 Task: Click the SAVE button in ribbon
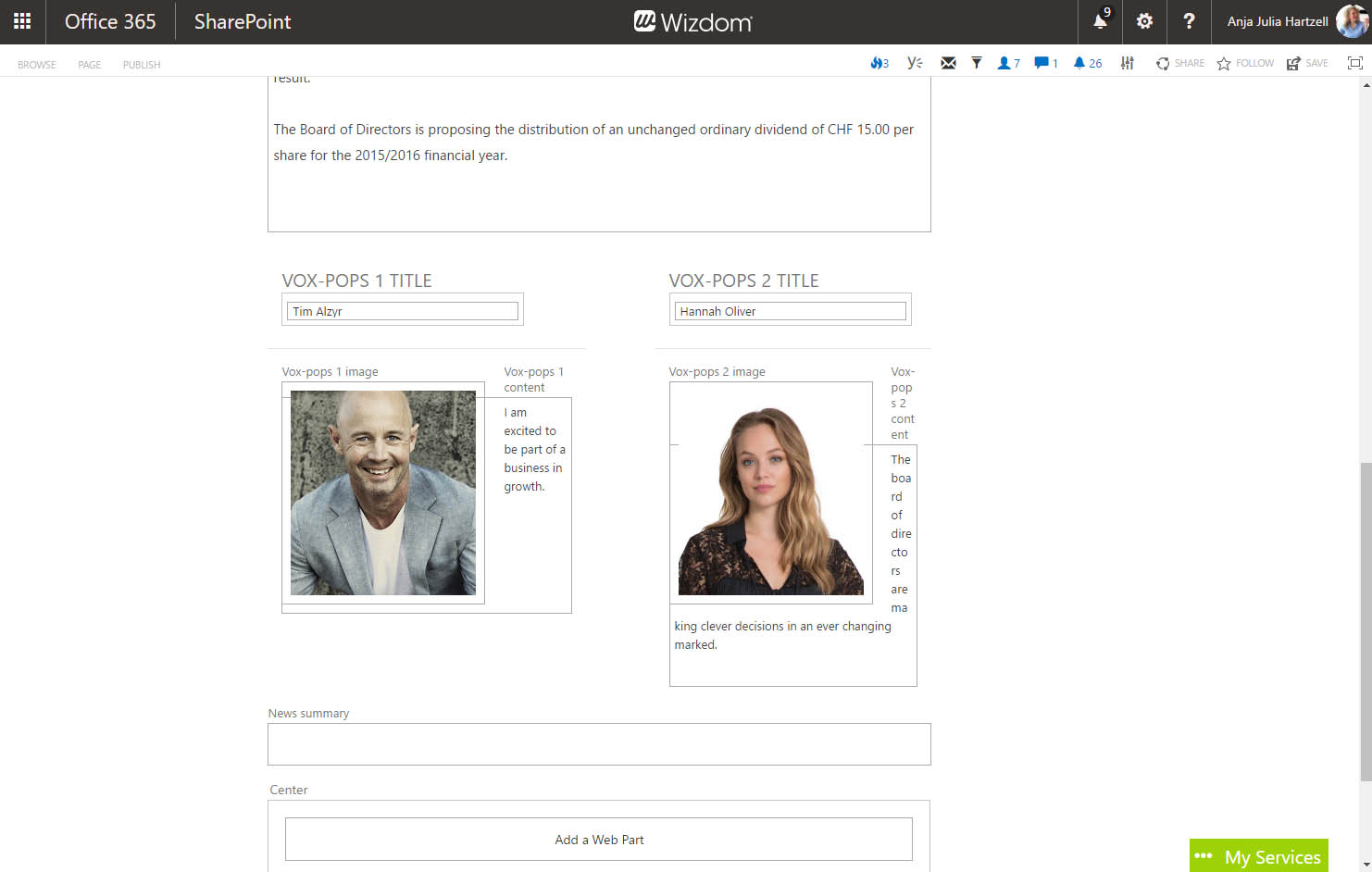(x=1307, y=63)
